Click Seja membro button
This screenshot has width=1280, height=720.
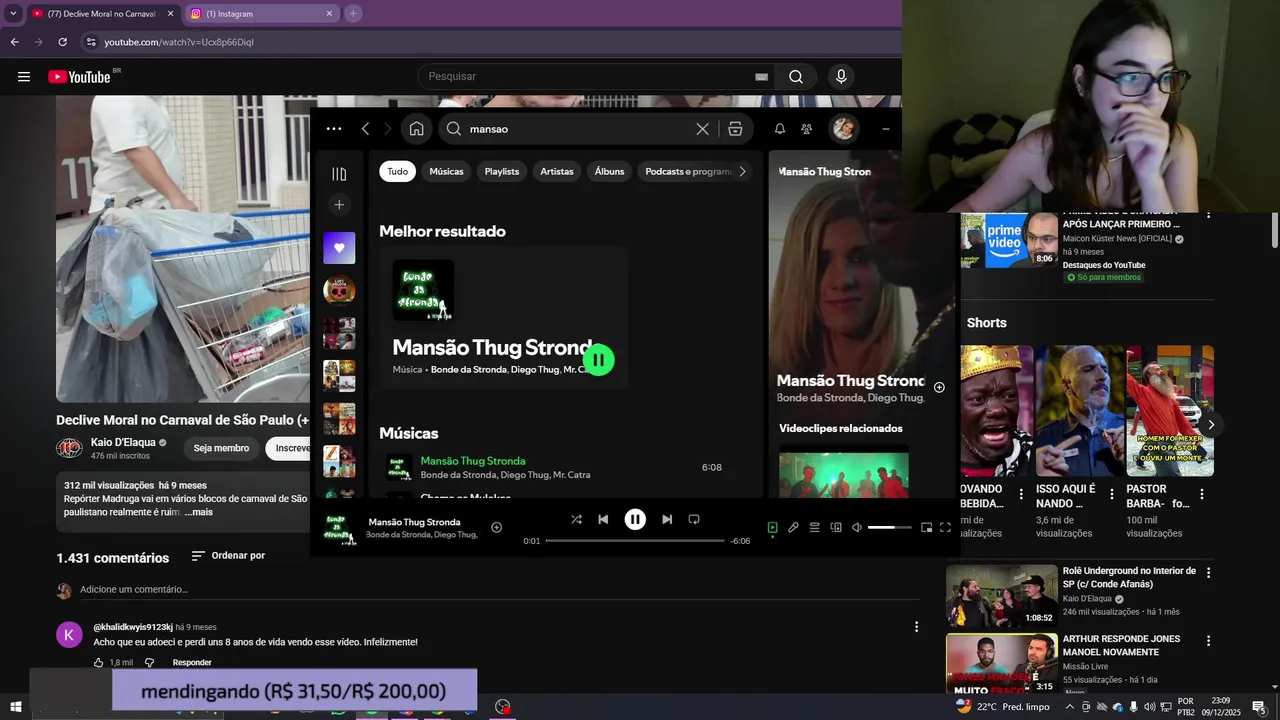click(221, 448)
